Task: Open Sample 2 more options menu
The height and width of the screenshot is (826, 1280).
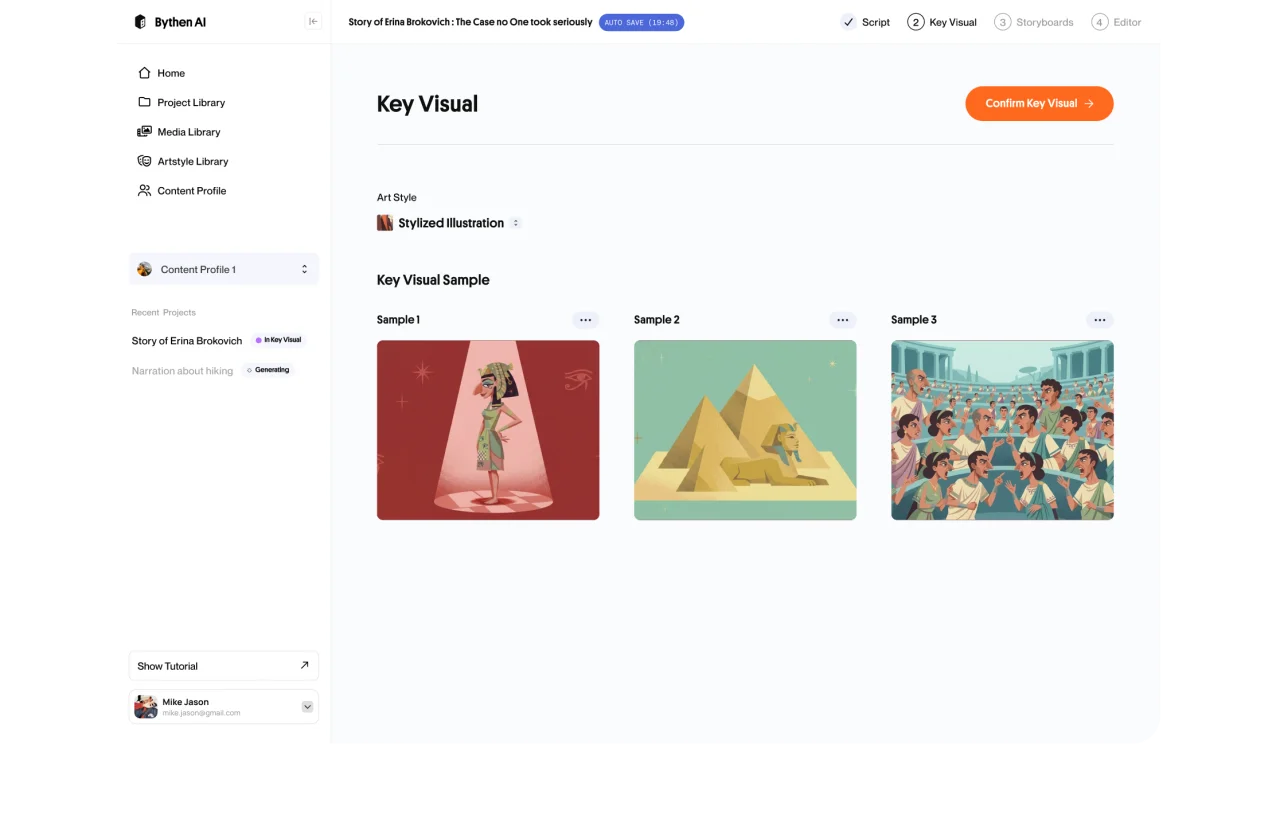Action: tap(843, 320)
